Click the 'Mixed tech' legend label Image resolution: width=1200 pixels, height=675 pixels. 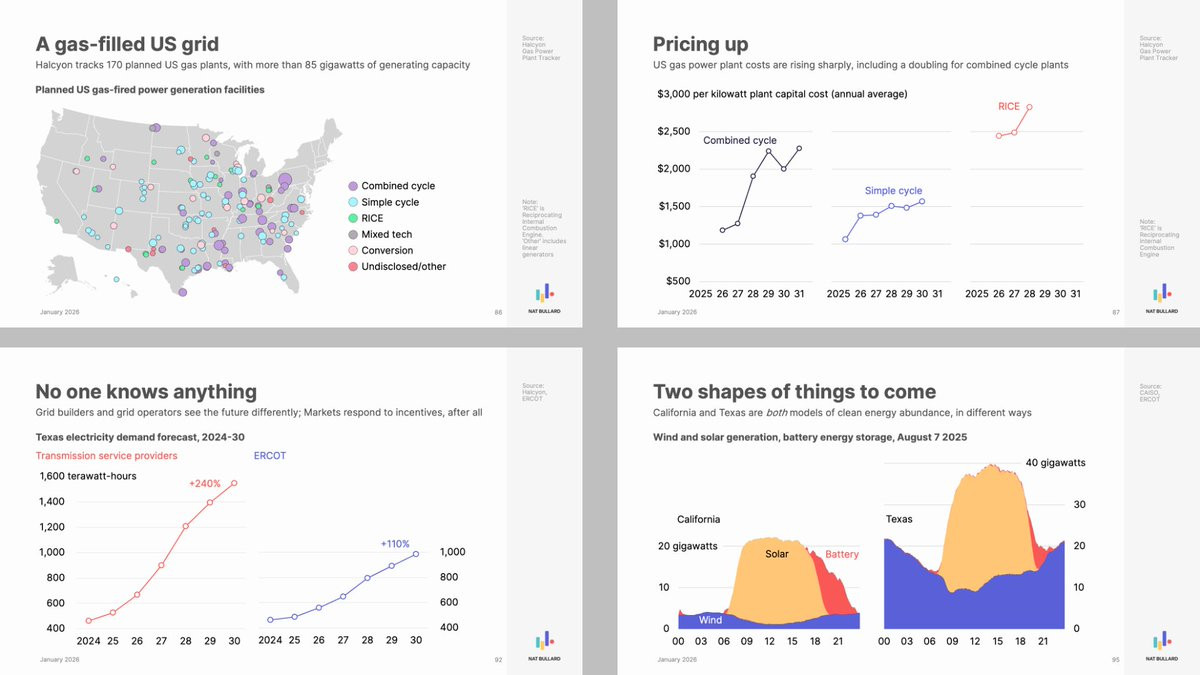tap(388, 234)
